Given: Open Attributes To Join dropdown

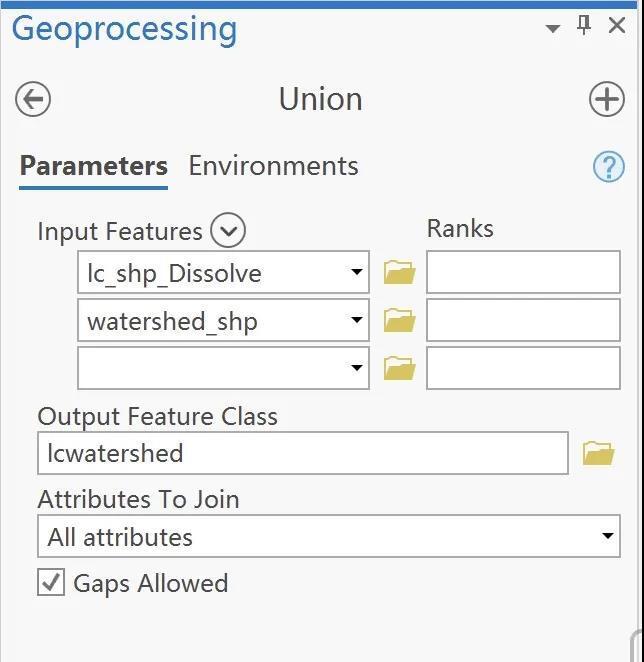Looking at the screenshot, I should 607,537.
